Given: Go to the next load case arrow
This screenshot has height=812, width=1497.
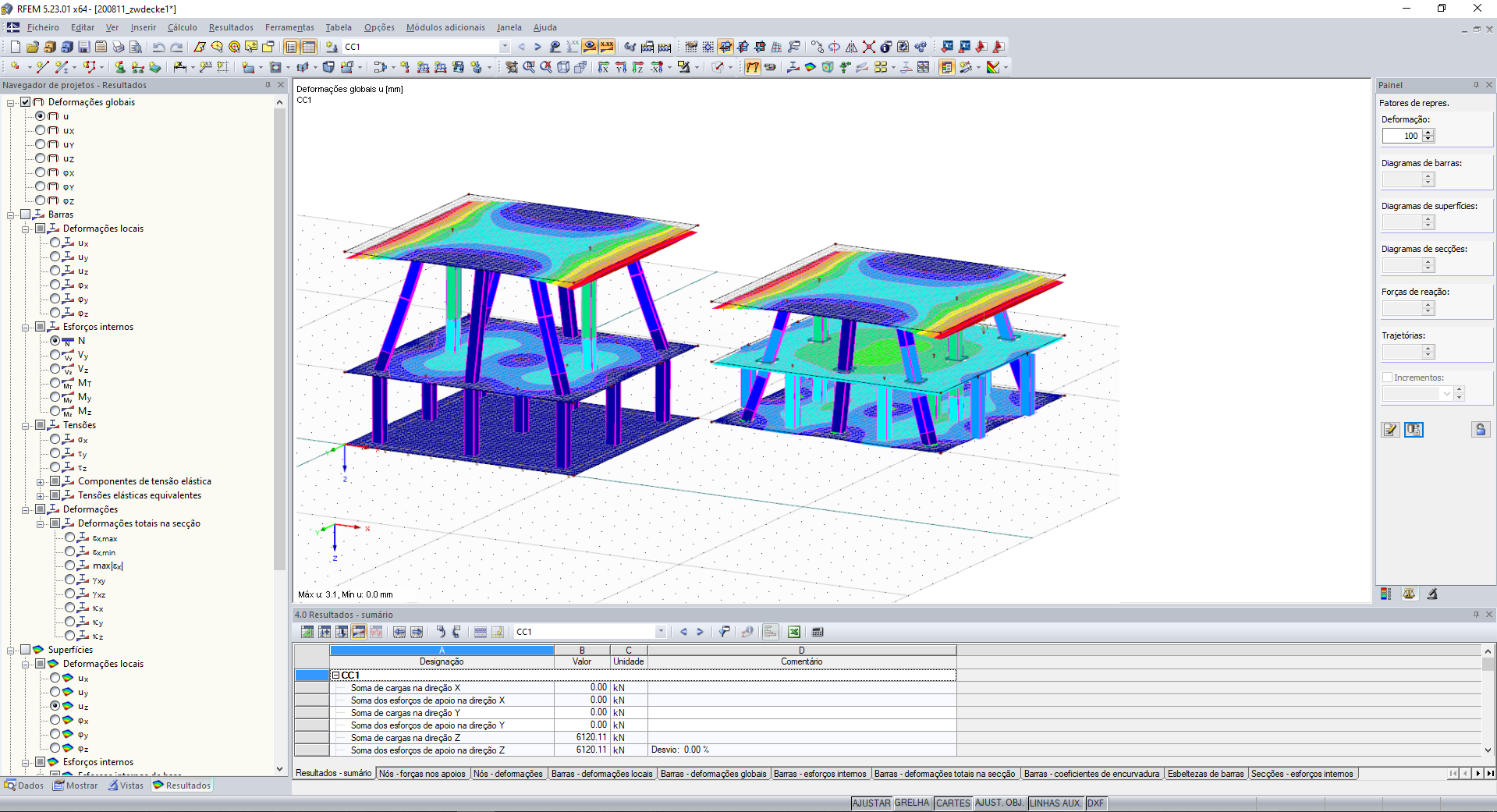Looking at the screenshot, I should [537, 47].
